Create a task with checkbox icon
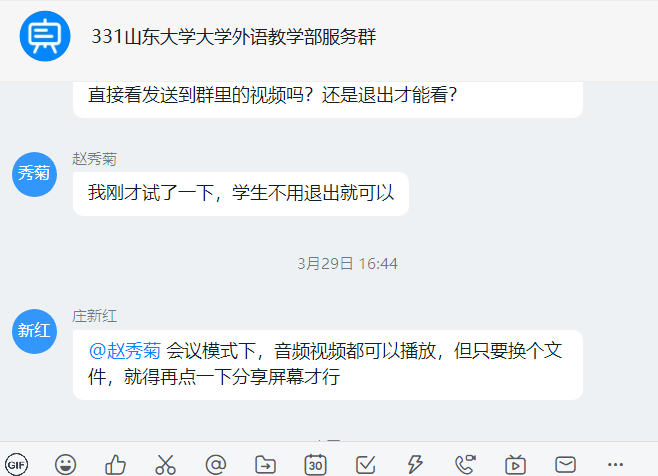The width and height of the screenshot is (658, 476). coord(366,465)
